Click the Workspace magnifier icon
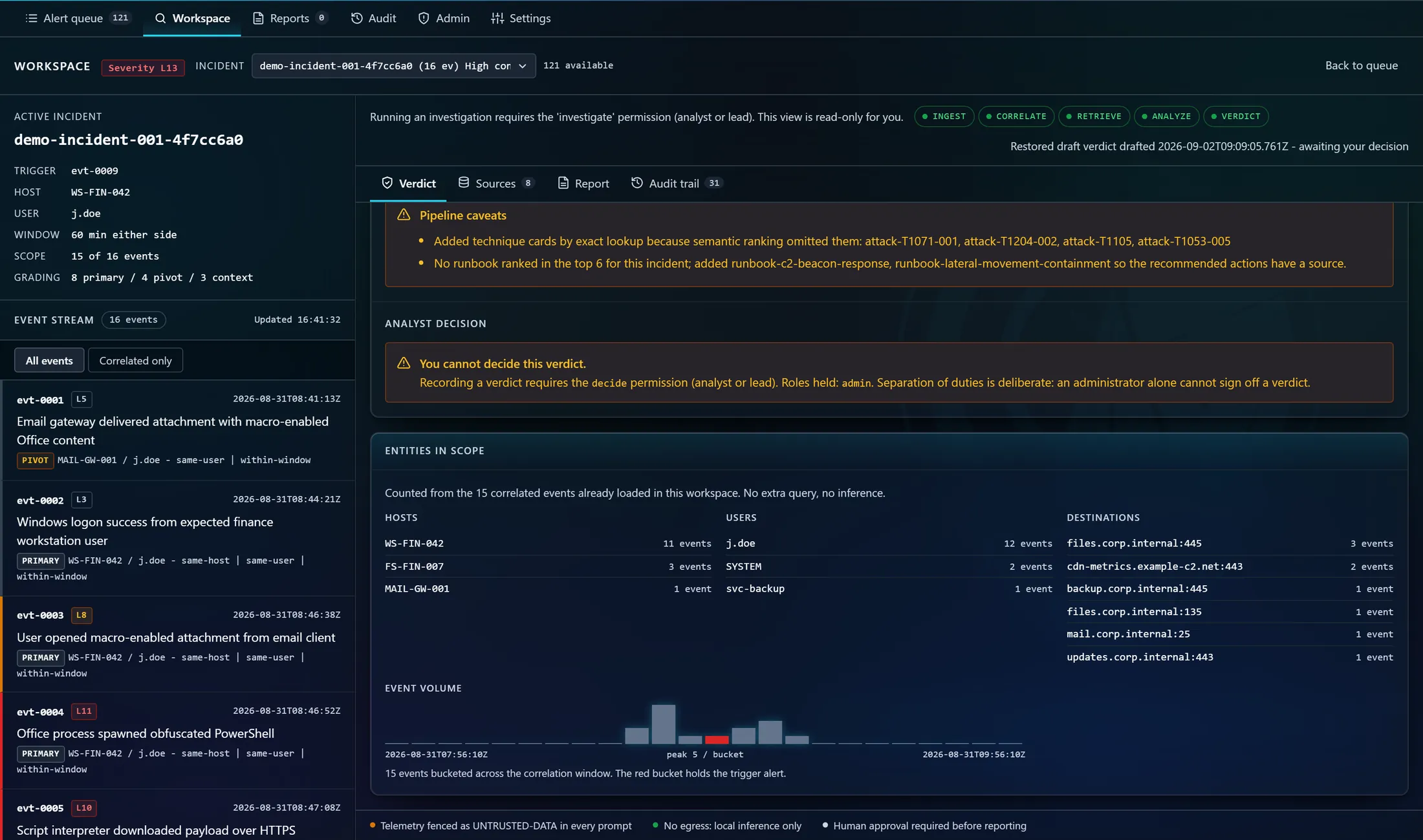The width and height of the screenshot is (1423, 840). (160, 18)
